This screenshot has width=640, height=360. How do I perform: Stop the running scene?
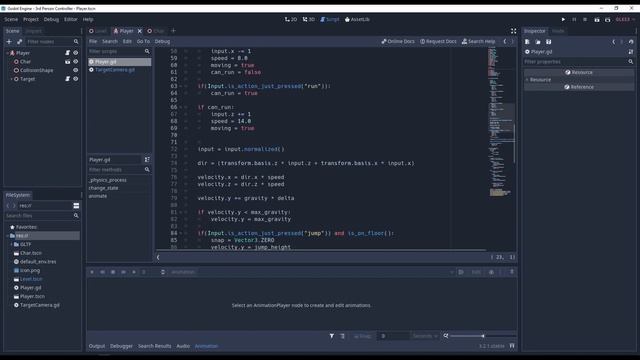pos(585,20)
